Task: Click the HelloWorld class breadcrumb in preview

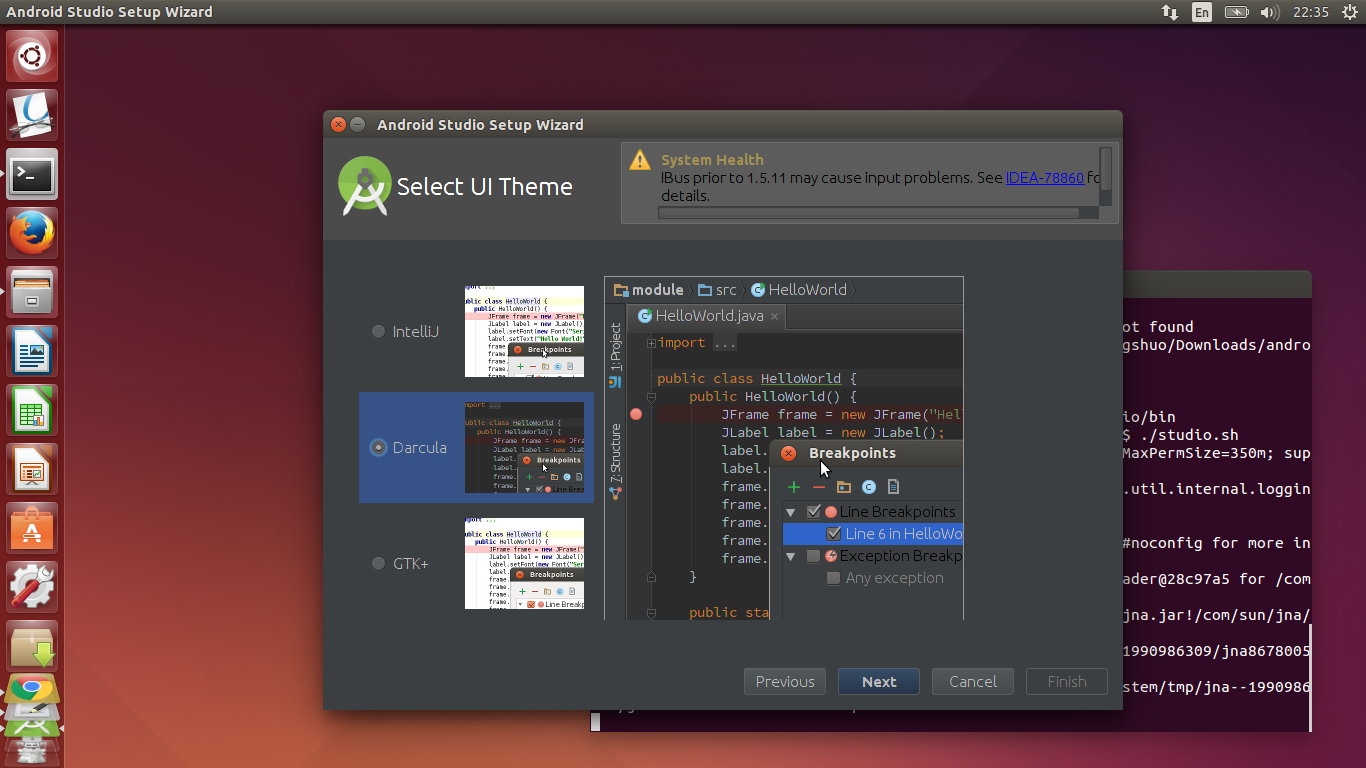Action: [x=798, y=290]
